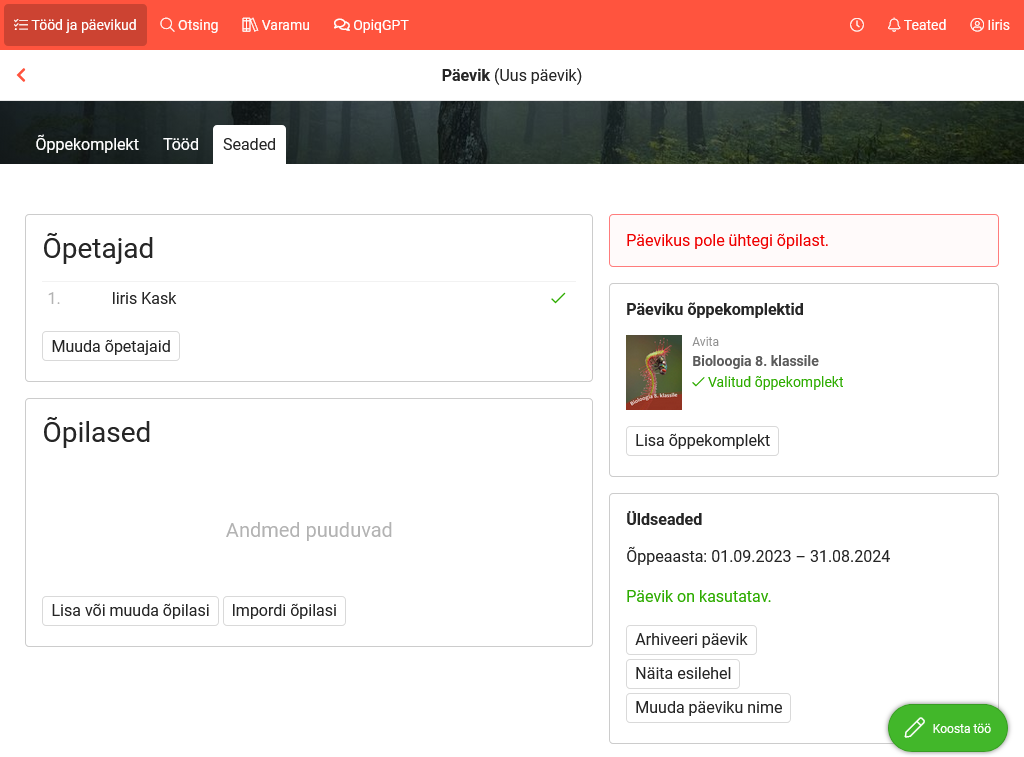Click Impordi õpilasi button
Screen dimensions: 1024x757
[284, 610]
